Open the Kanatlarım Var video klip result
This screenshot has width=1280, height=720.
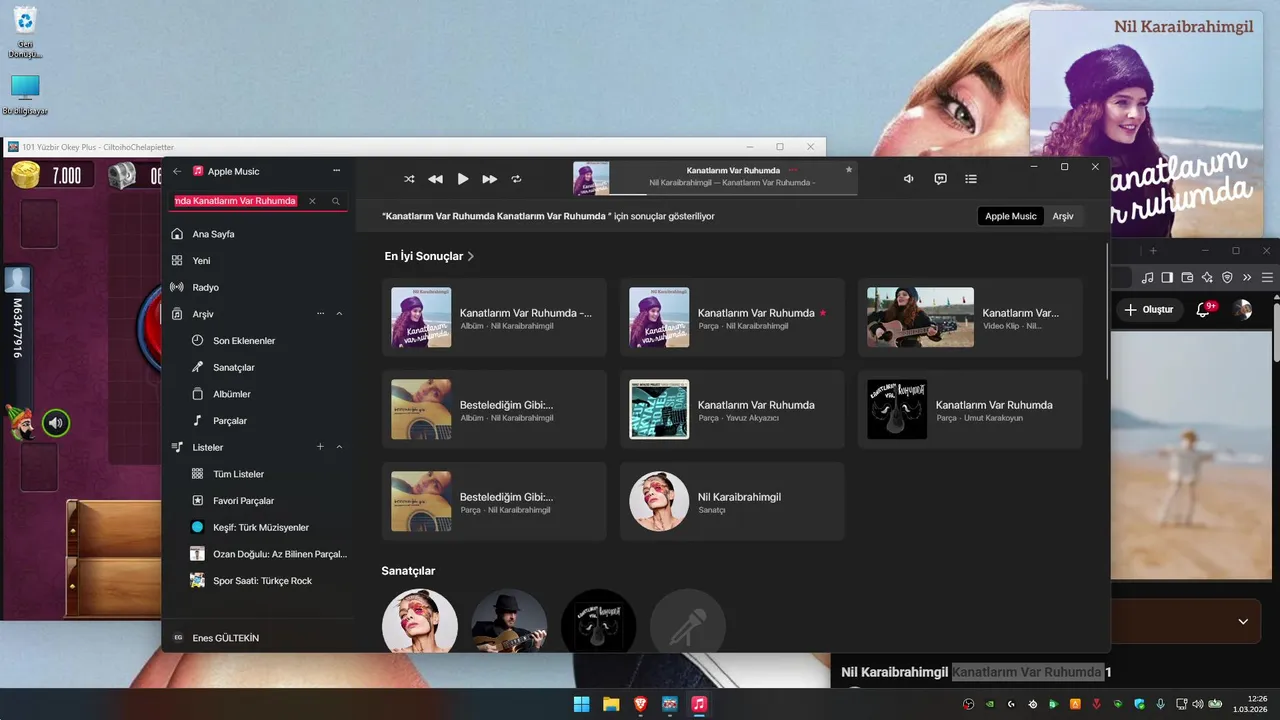(x=970, y=317)
